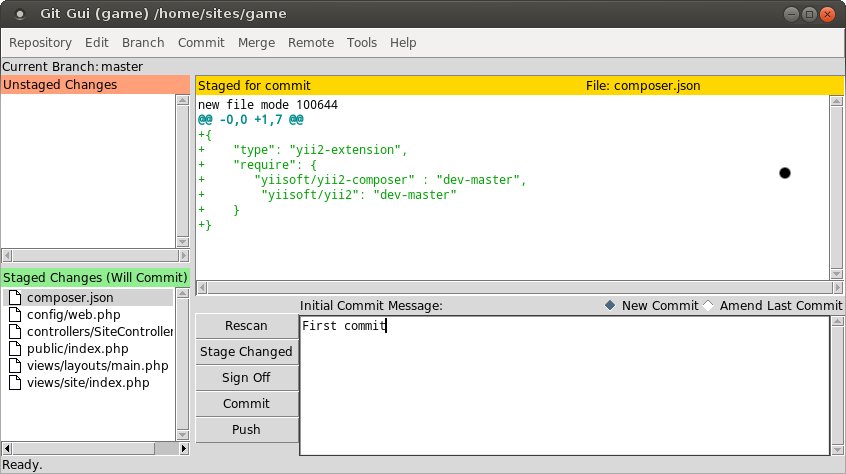The image size is (846, 474).
Task: Click the file icon for public/index.php
Action: tap(15, 349)
